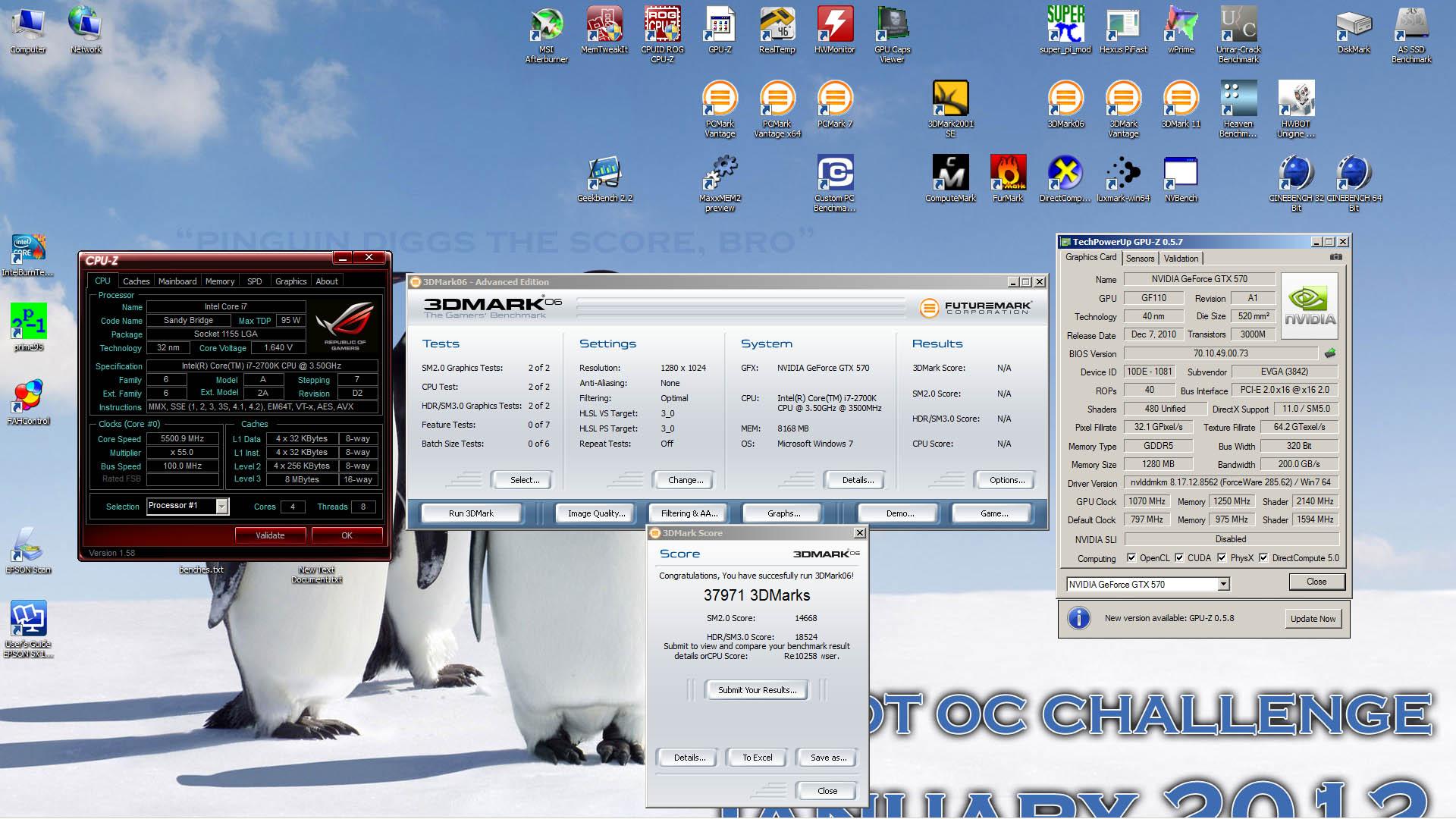Toggle DirectCompute 5.0 checkbox
Image resolution: width=1456 pixels, height=819 pixels.
coord(1263,557)
